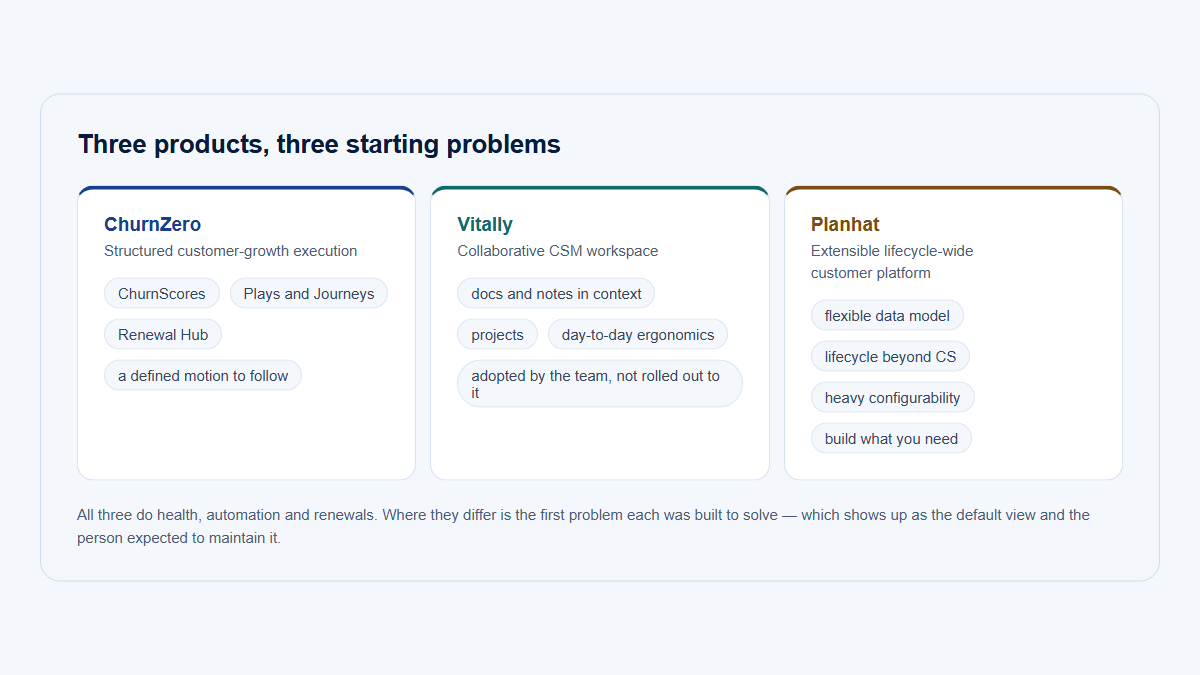Screen dimensions: 1200x675
Task: Click the ChurnZero card title
Action: point(152,225)
